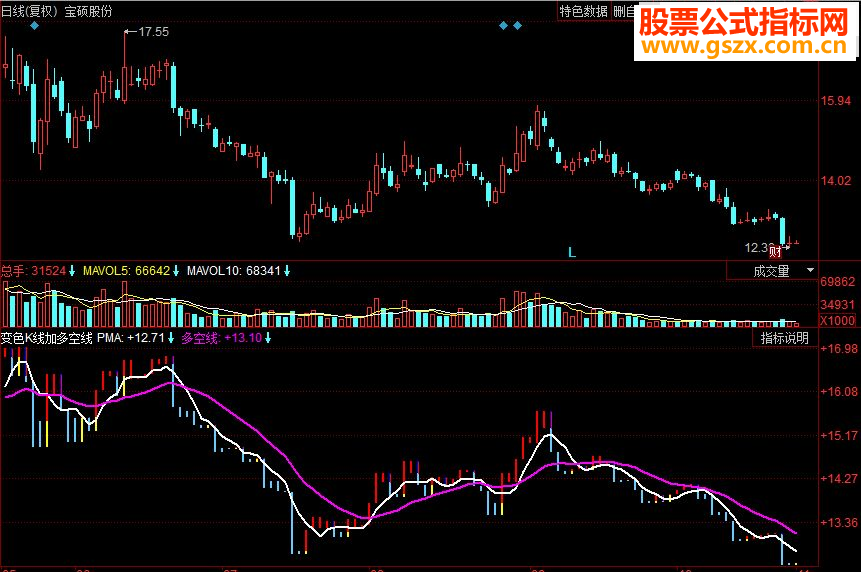Click the 多空线: +13.10 readout
861x572 pixels.
(x=222, y=338)
